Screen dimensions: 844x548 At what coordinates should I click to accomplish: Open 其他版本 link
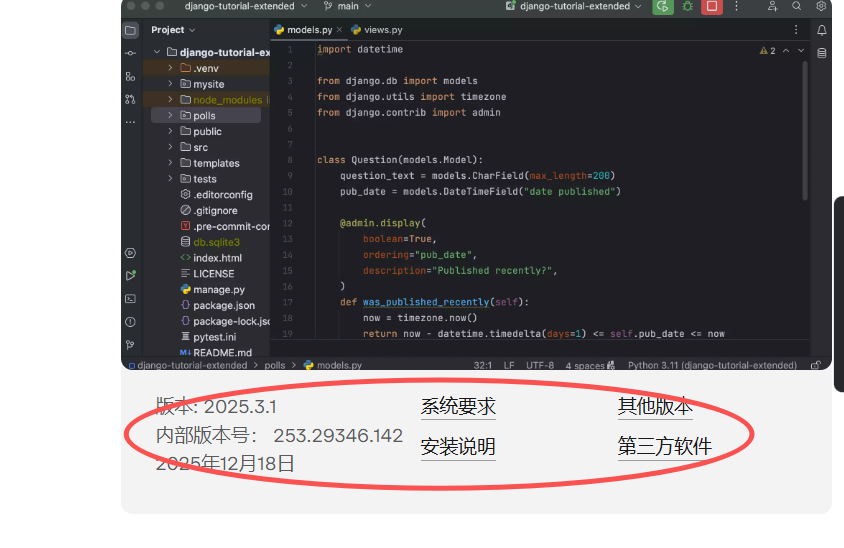pos(655,406)
